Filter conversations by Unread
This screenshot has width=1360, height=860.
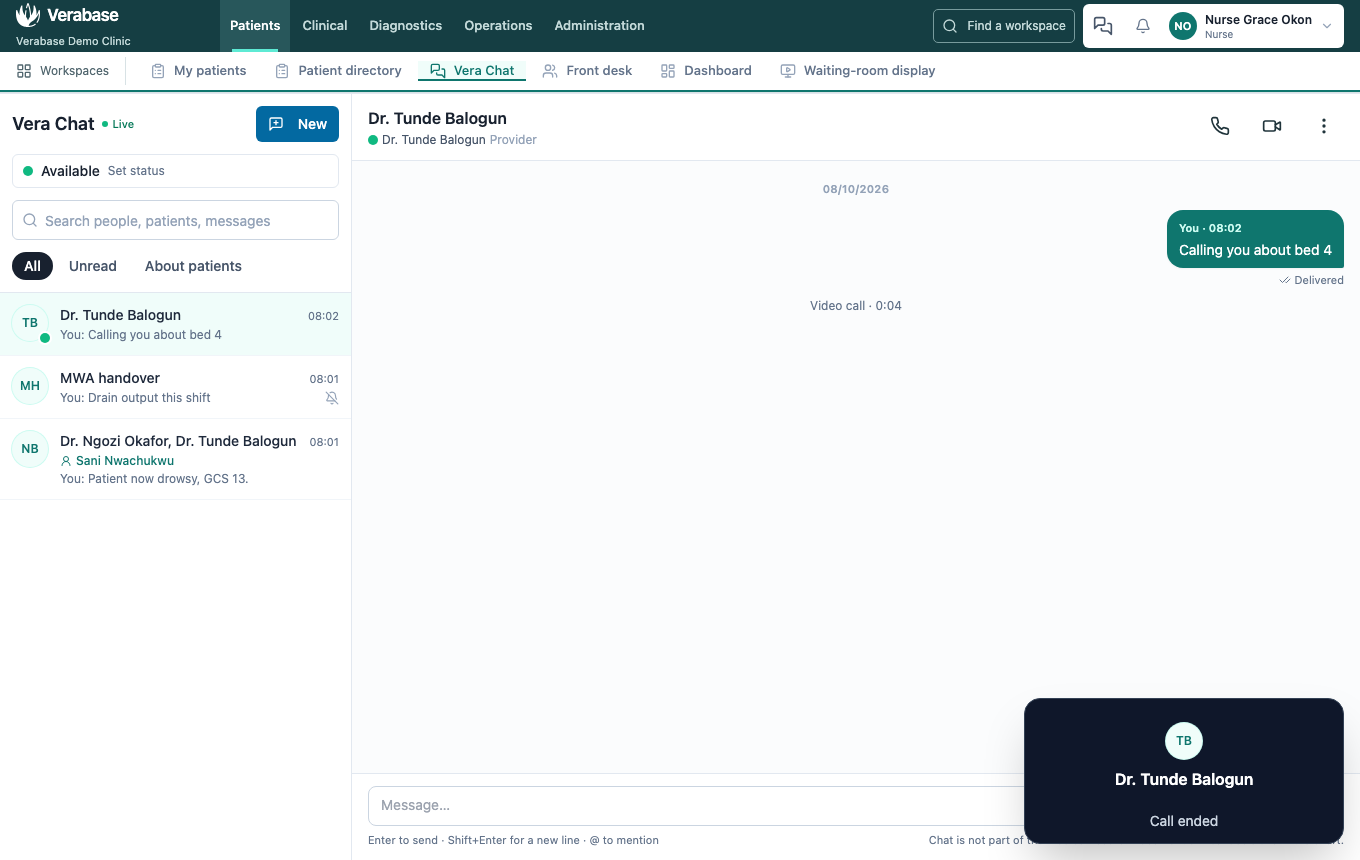93,266
